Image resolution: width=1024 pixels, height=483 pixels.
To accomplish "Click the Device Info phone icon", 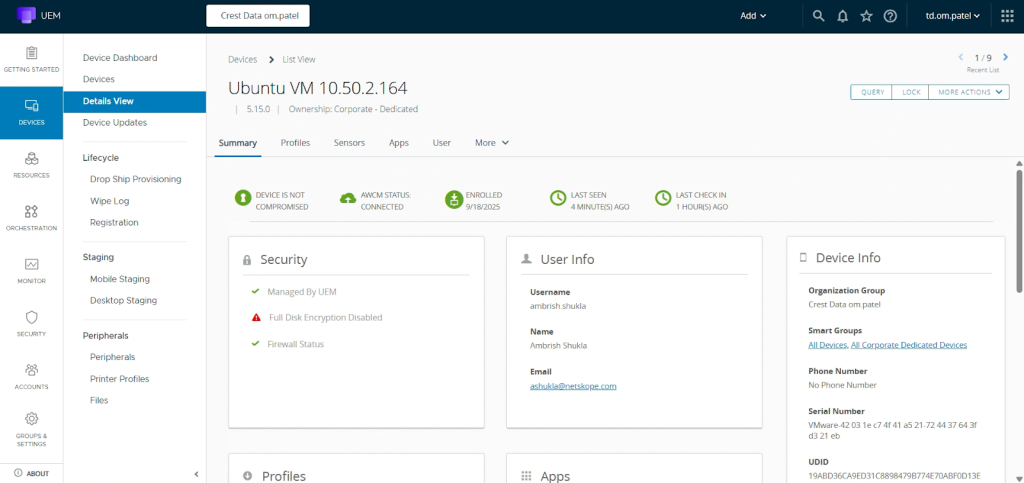I will coord(803,258).
